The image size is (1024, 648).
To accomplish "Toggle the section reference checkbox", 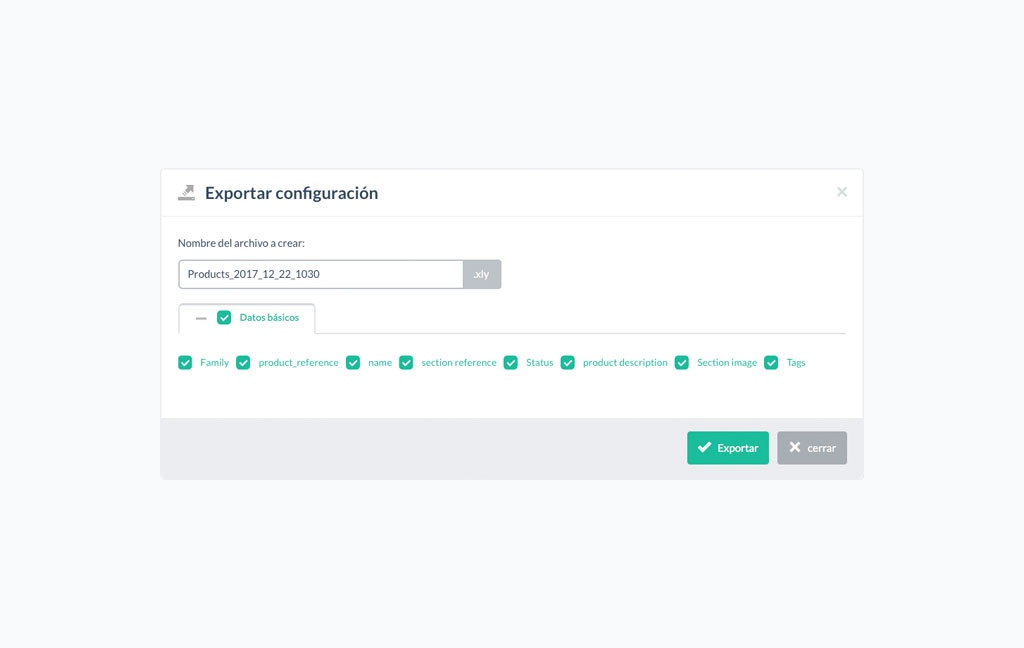I will (406, 363).
